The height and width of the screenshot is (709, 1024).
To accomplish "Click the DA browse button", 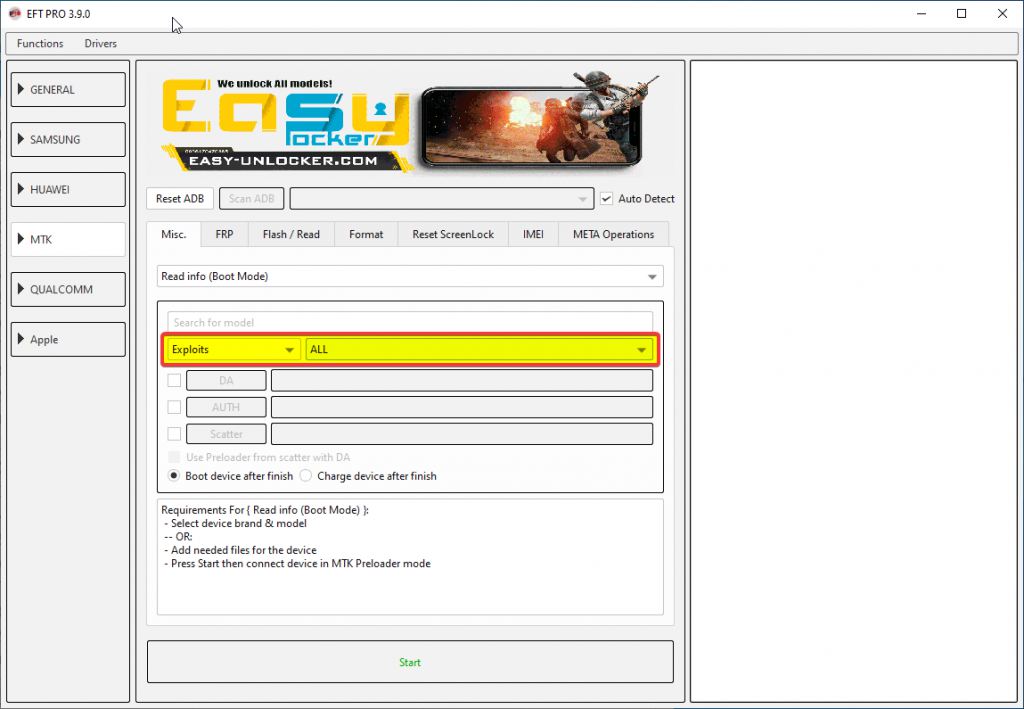I will 226,380.
